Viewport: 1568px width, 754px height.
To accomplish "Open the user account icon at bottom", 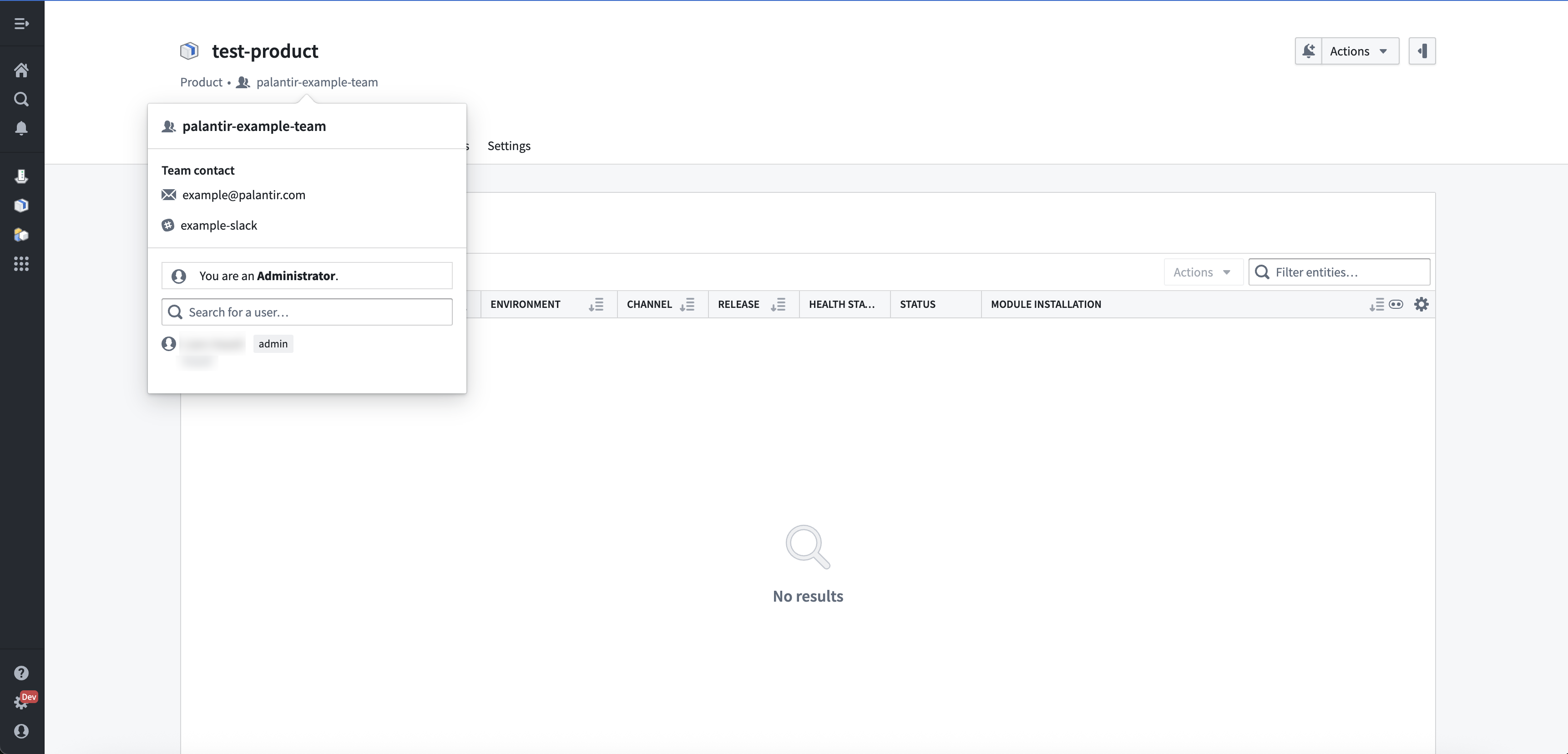I will pyautogui.click(x=21, y=731).
